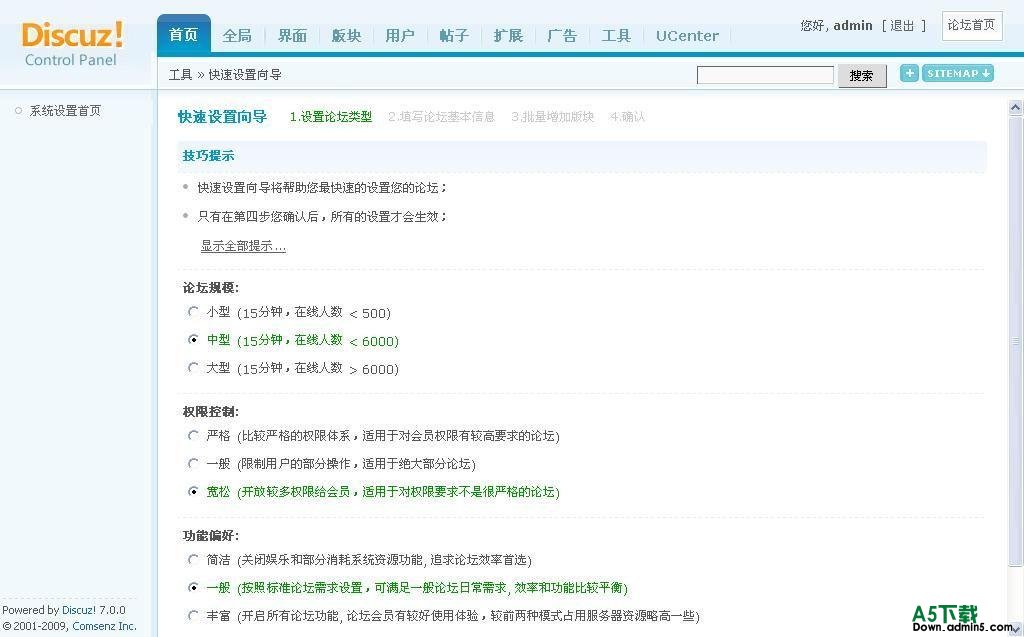Open the 用户 tab
Image resolution: width=1024 pixels, height=637 pixels.
click(x=400, y=35)
